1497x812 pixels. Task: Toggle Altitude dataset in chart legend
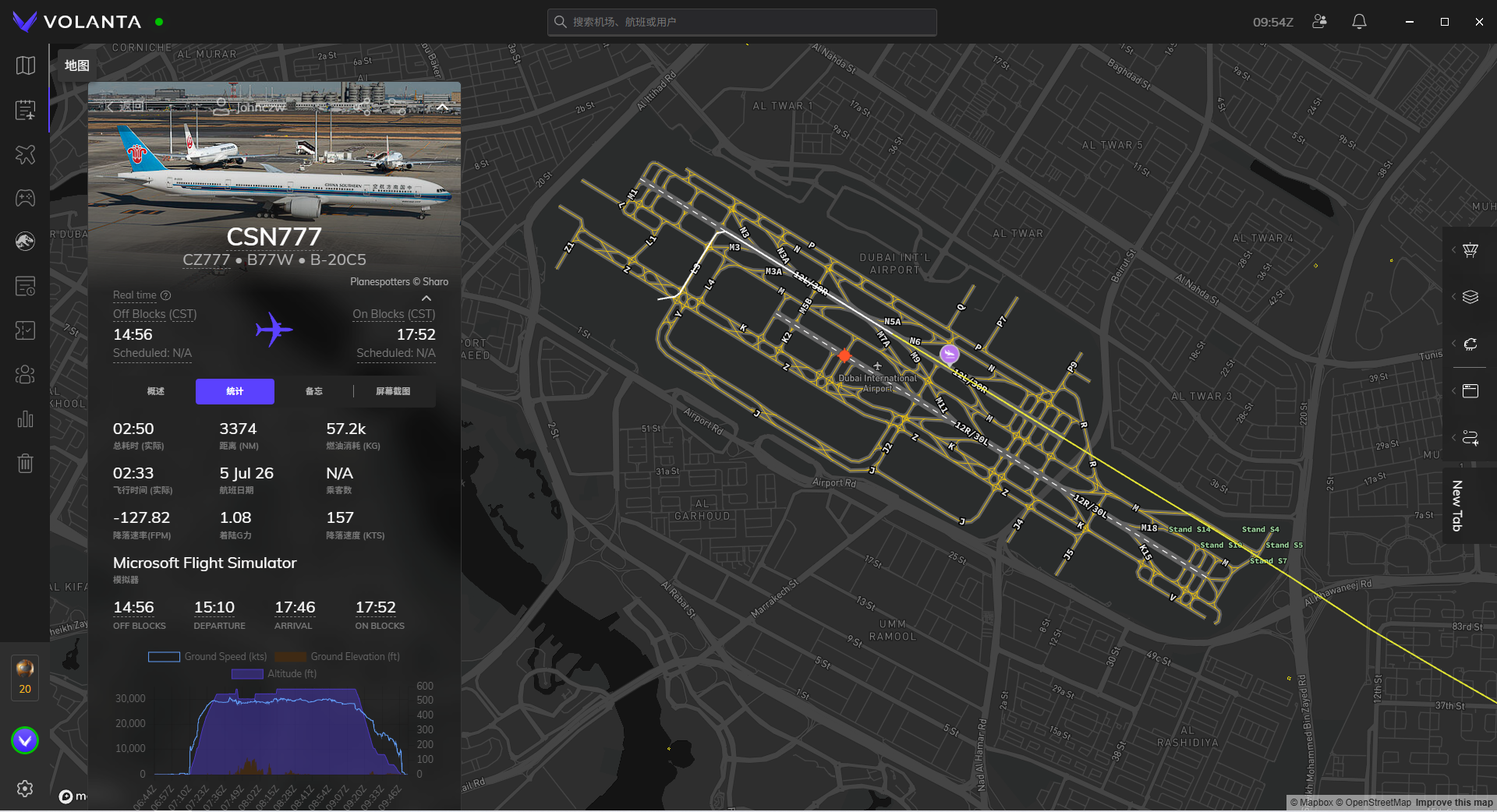tap(274, 674)
